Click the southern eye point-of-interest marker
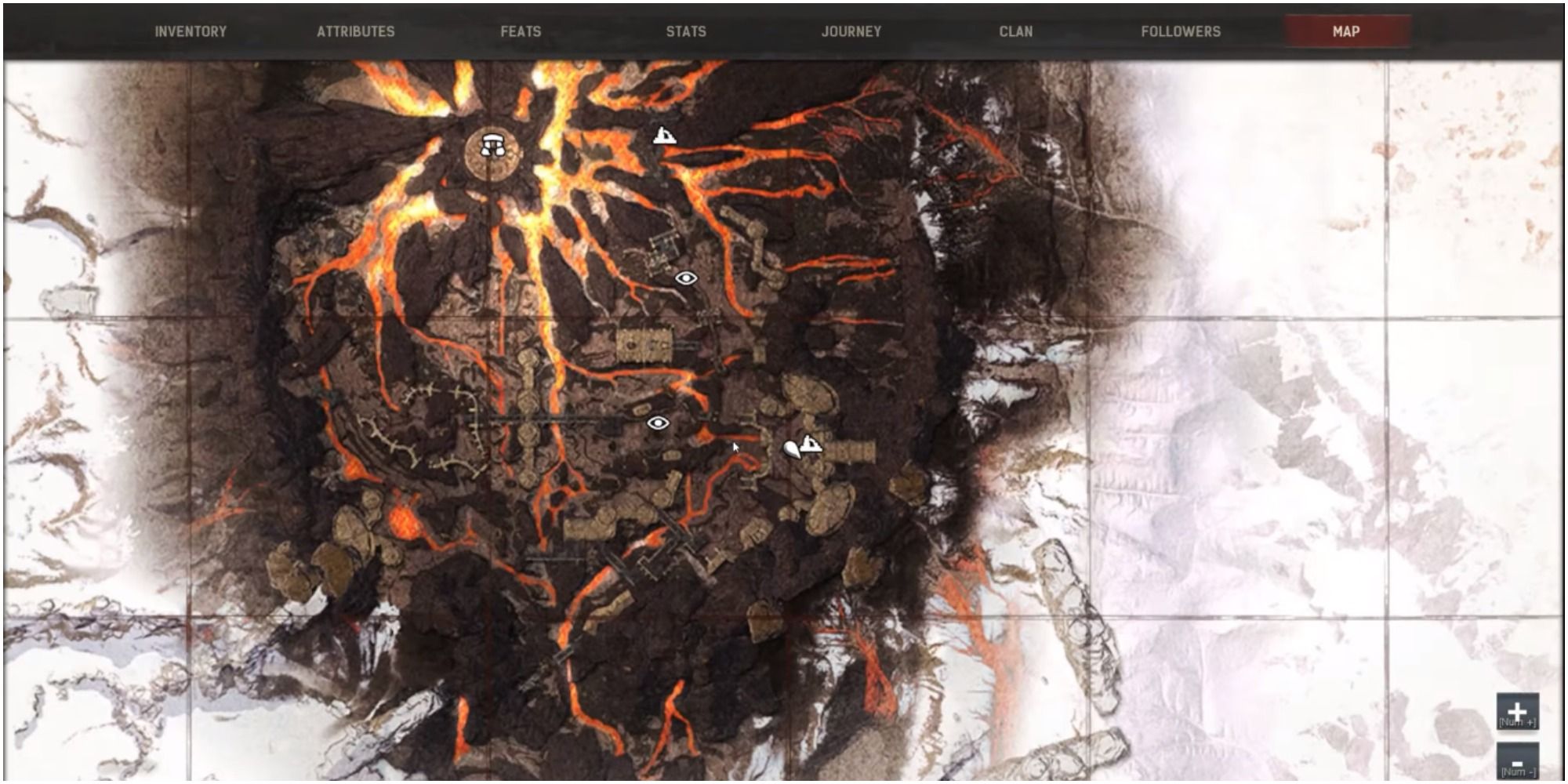 pos(658,423)
